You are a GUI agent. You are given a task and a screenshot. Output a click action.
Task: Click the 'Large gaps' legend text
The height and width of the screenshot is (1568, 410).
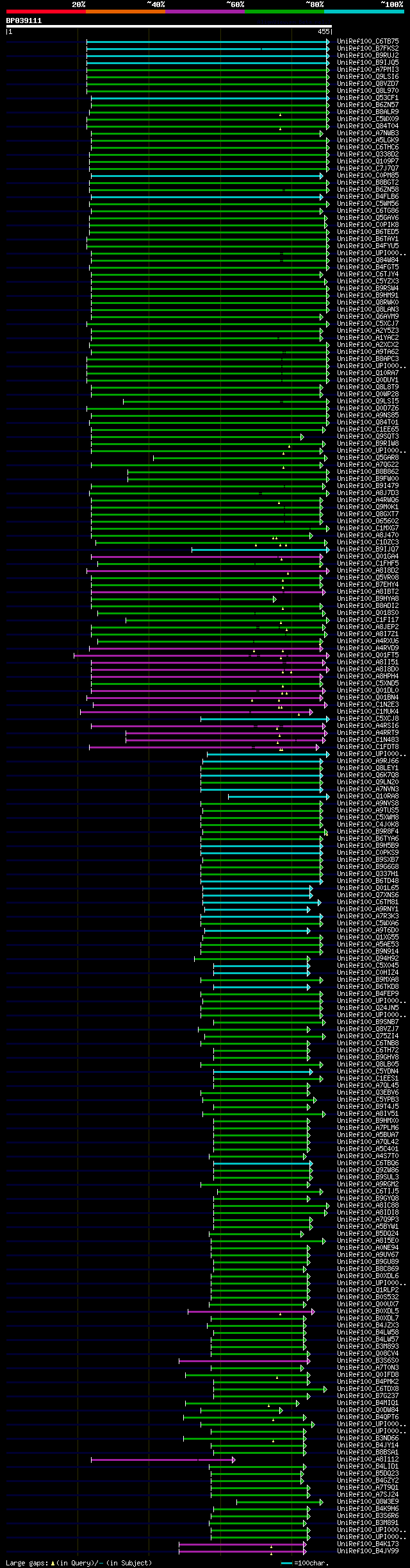pos(79,1563)
